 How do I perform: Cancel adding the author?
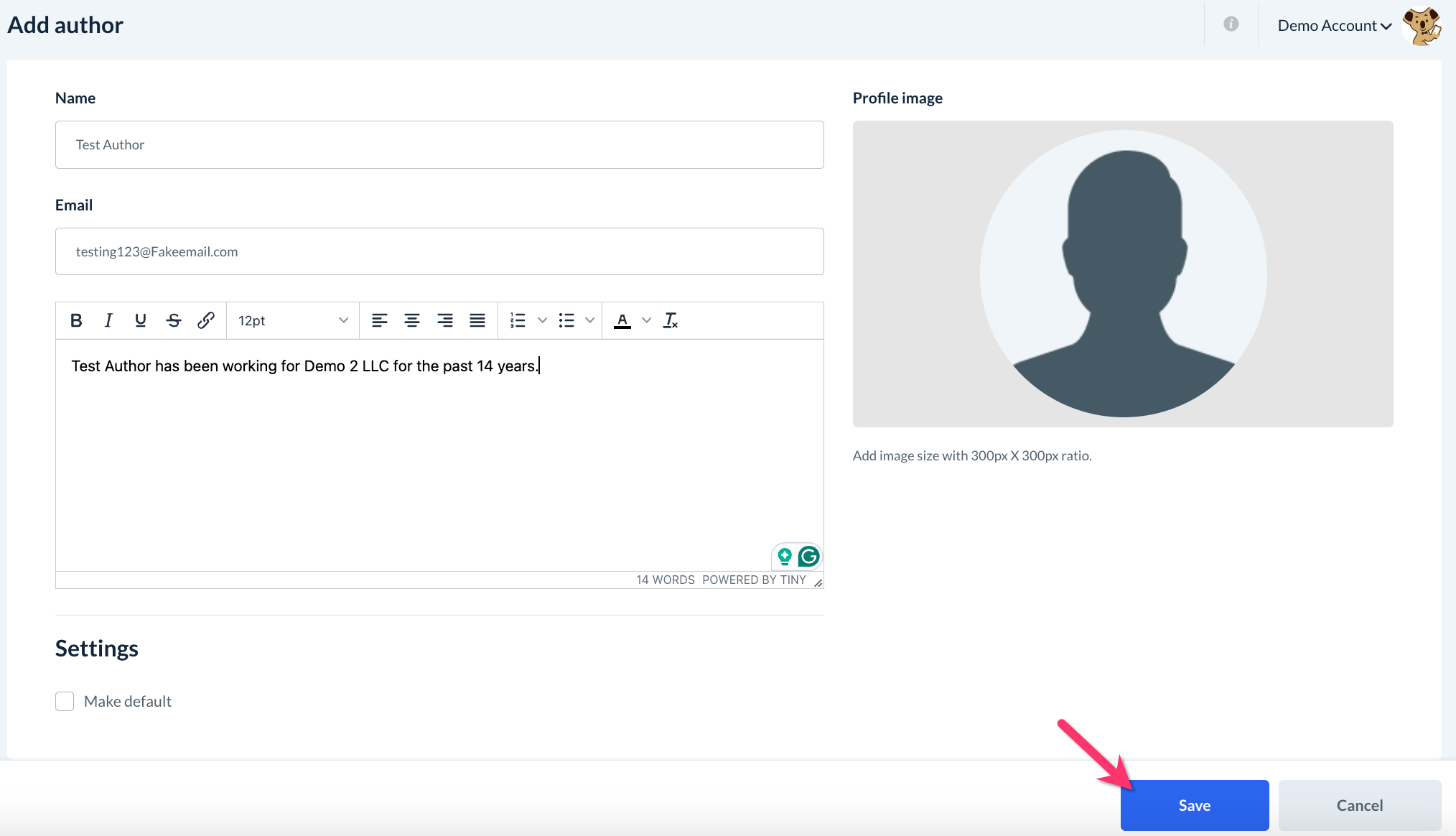pos(1360,805)
